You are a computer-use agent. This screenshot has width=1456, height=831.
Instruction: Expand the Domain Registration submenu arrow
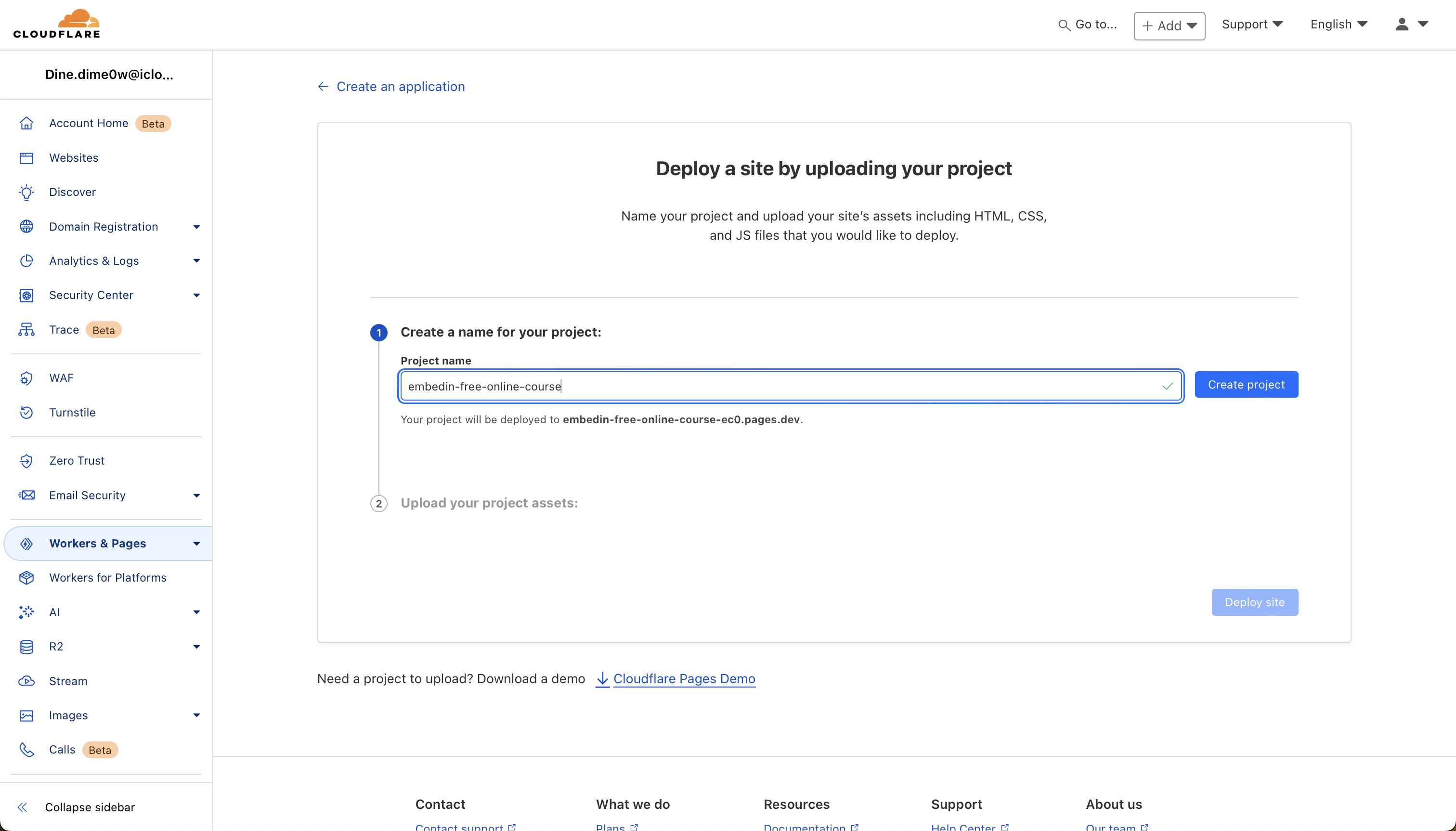click(196, 227)
